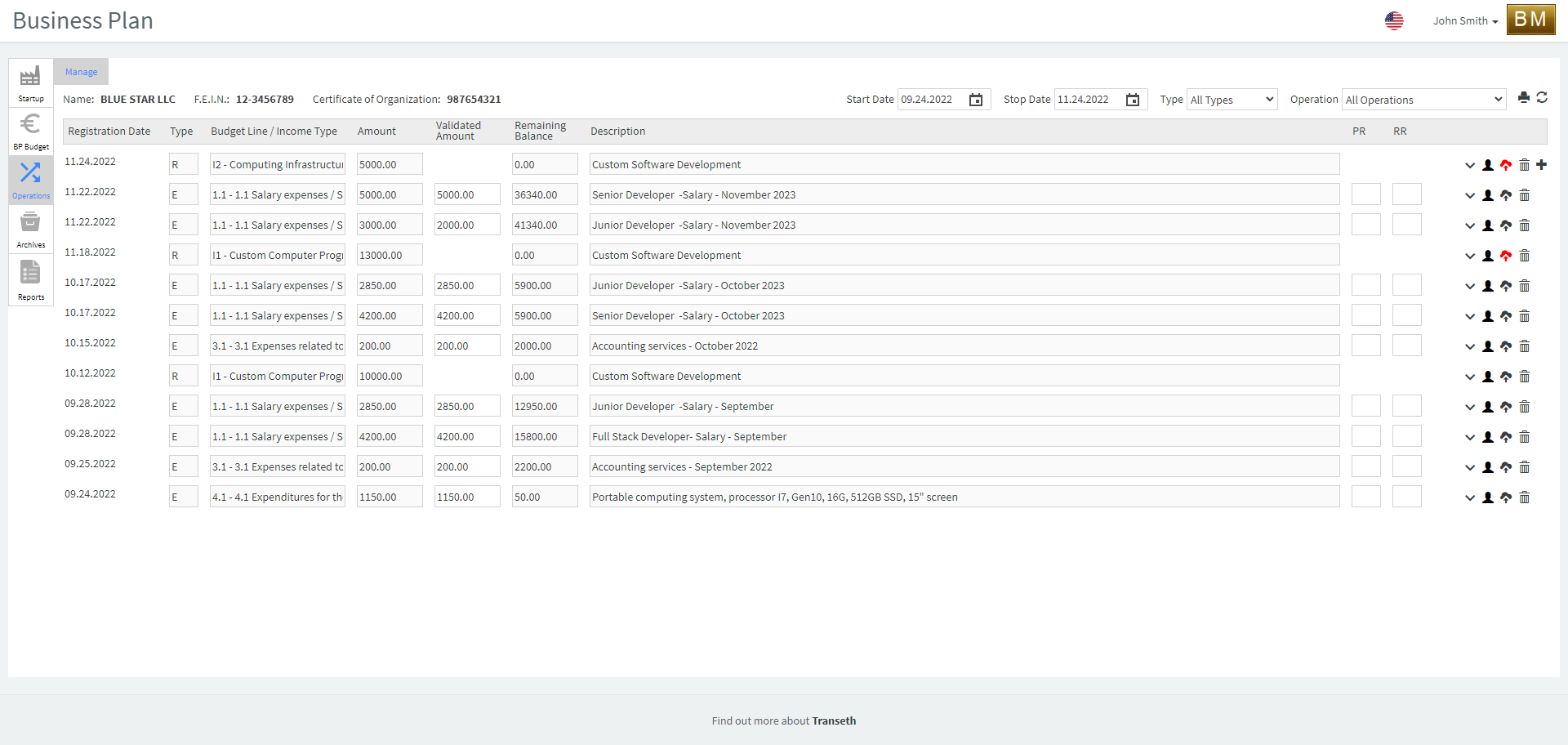Open the Type filter dropdown
The width and height of the screenshot is (1568, 745).
(x=1232, y=100)
